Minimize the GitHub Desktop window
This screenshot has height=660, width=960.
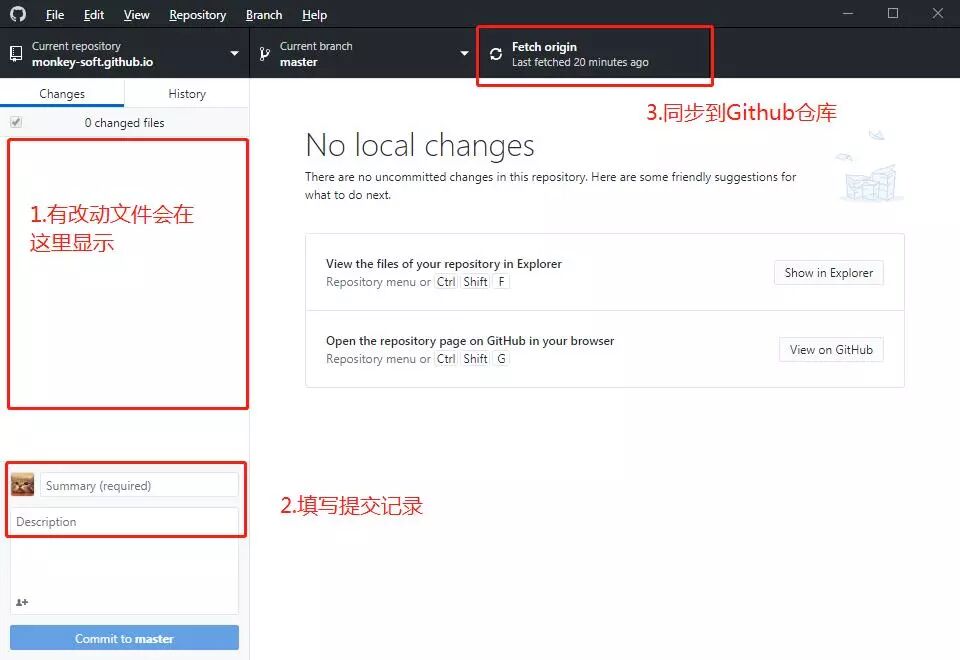click(x=848, y=13)
